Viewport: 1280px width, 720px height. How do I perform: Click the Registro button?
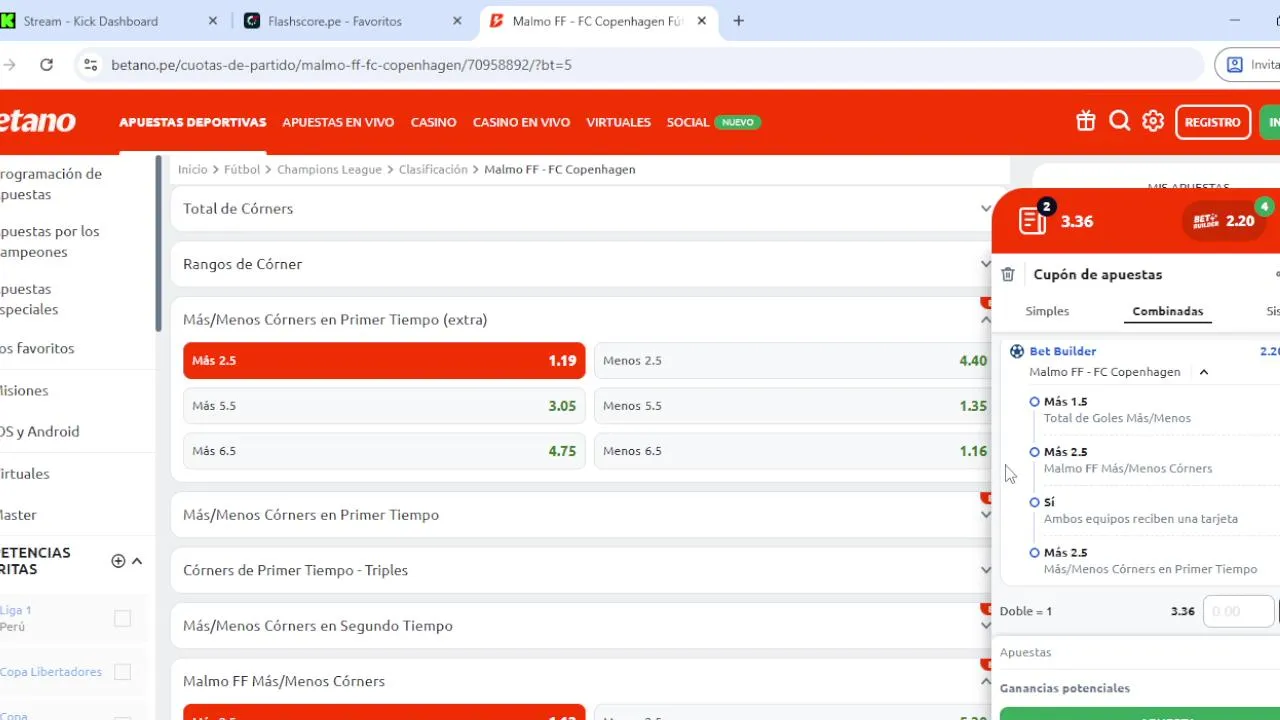(1212, 122)
